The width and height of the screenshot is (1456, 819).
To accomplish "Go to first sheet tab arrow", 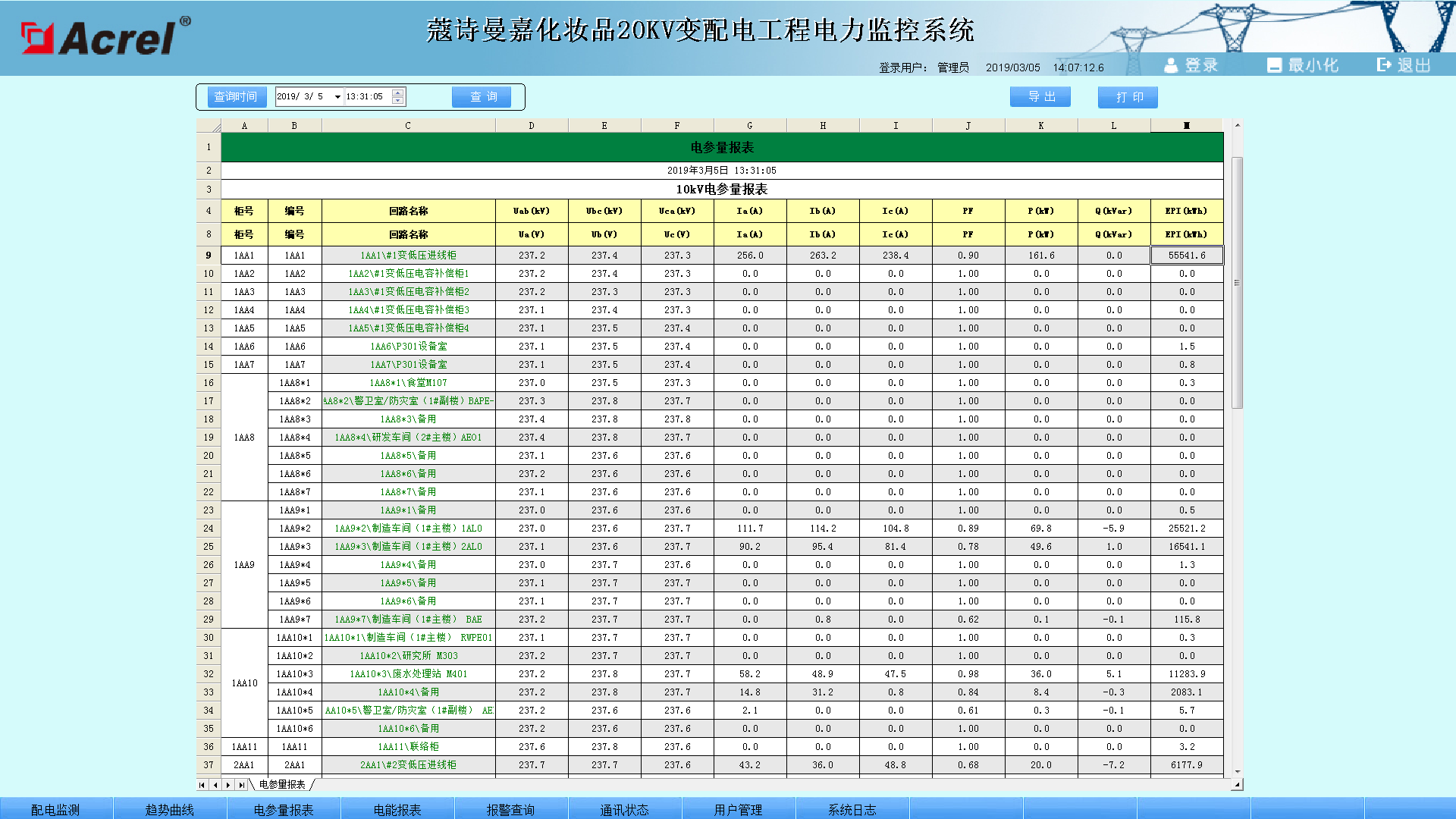I will pos(202,785).
